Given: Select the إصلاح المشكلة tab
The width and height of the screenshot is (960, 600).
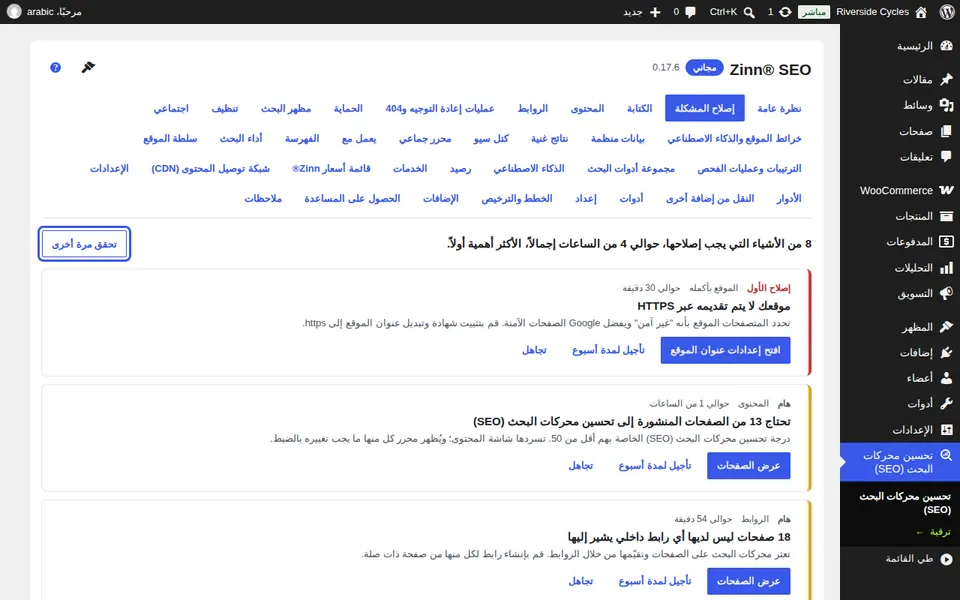Looking at the screenshot, I should click(x=705, y=108).
